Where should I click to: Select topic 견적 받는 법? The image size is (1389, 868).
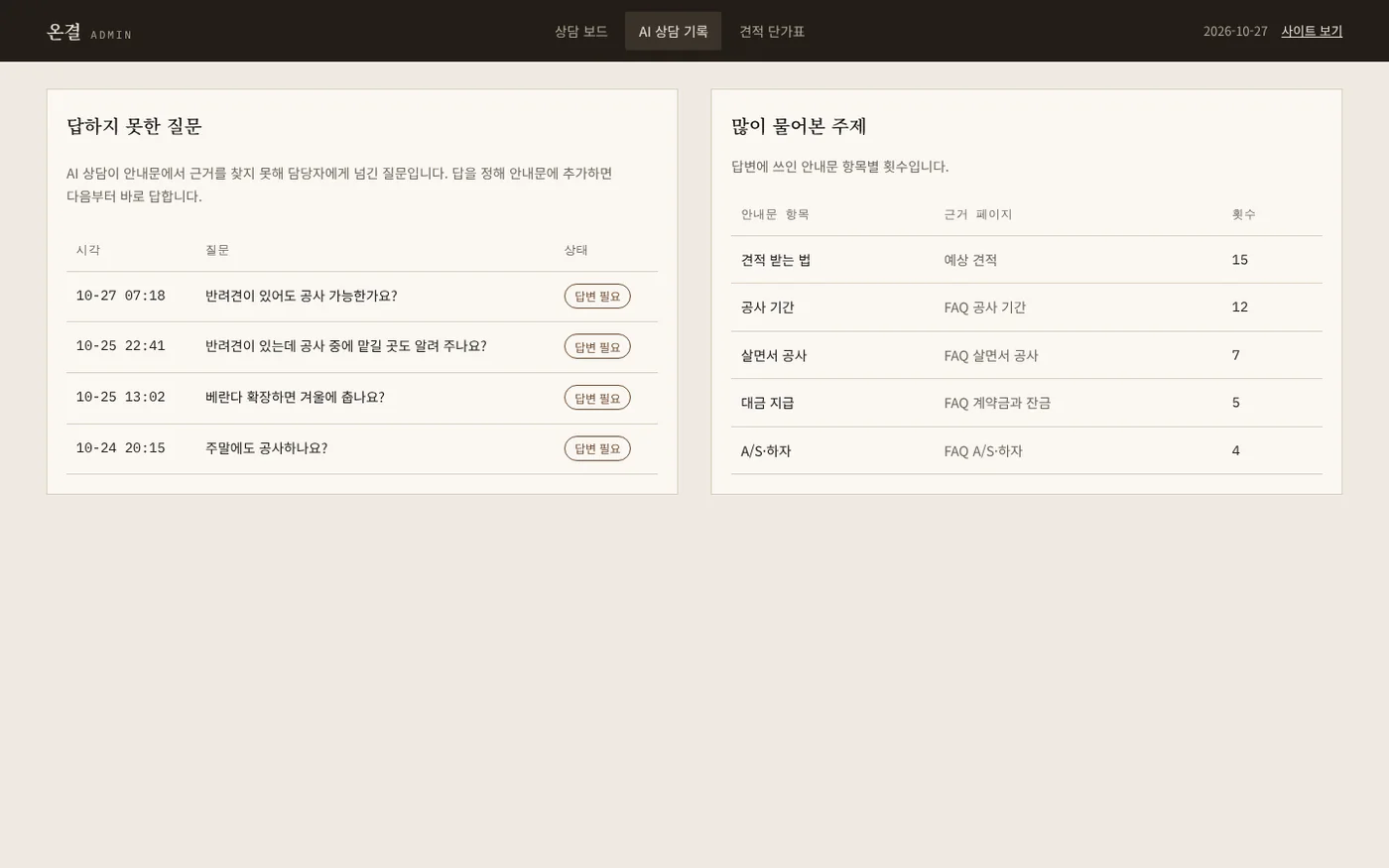click(776, 260)
